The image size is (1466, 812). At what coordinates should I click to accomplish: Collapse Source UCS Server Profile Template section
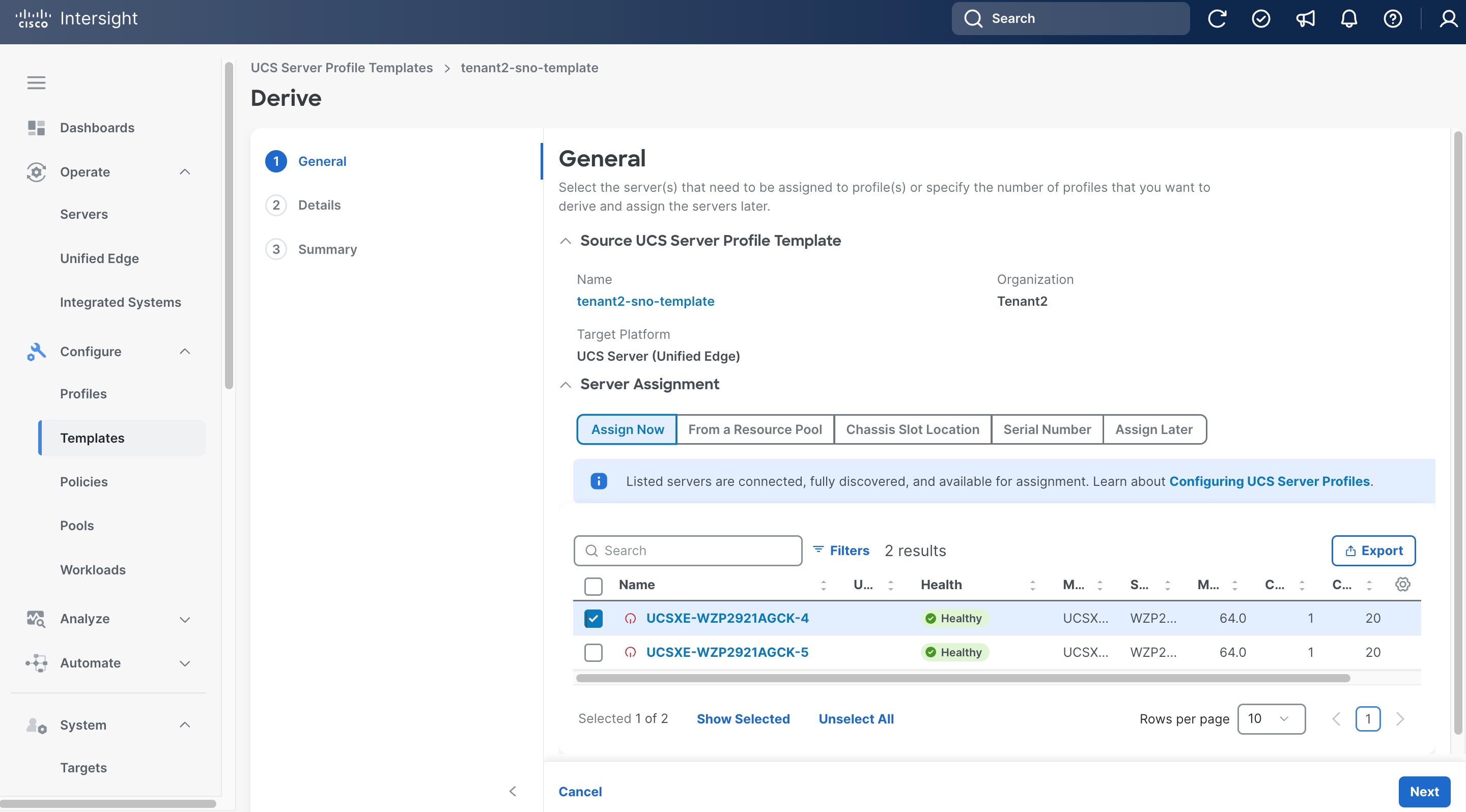[x=565, y=241]
